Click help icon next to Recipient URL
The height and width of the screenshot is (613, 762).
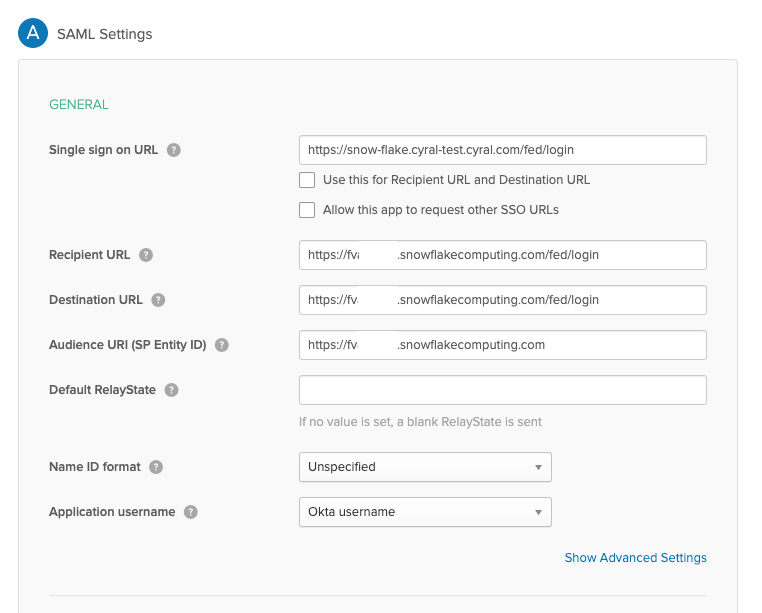(x=146, y=255)
